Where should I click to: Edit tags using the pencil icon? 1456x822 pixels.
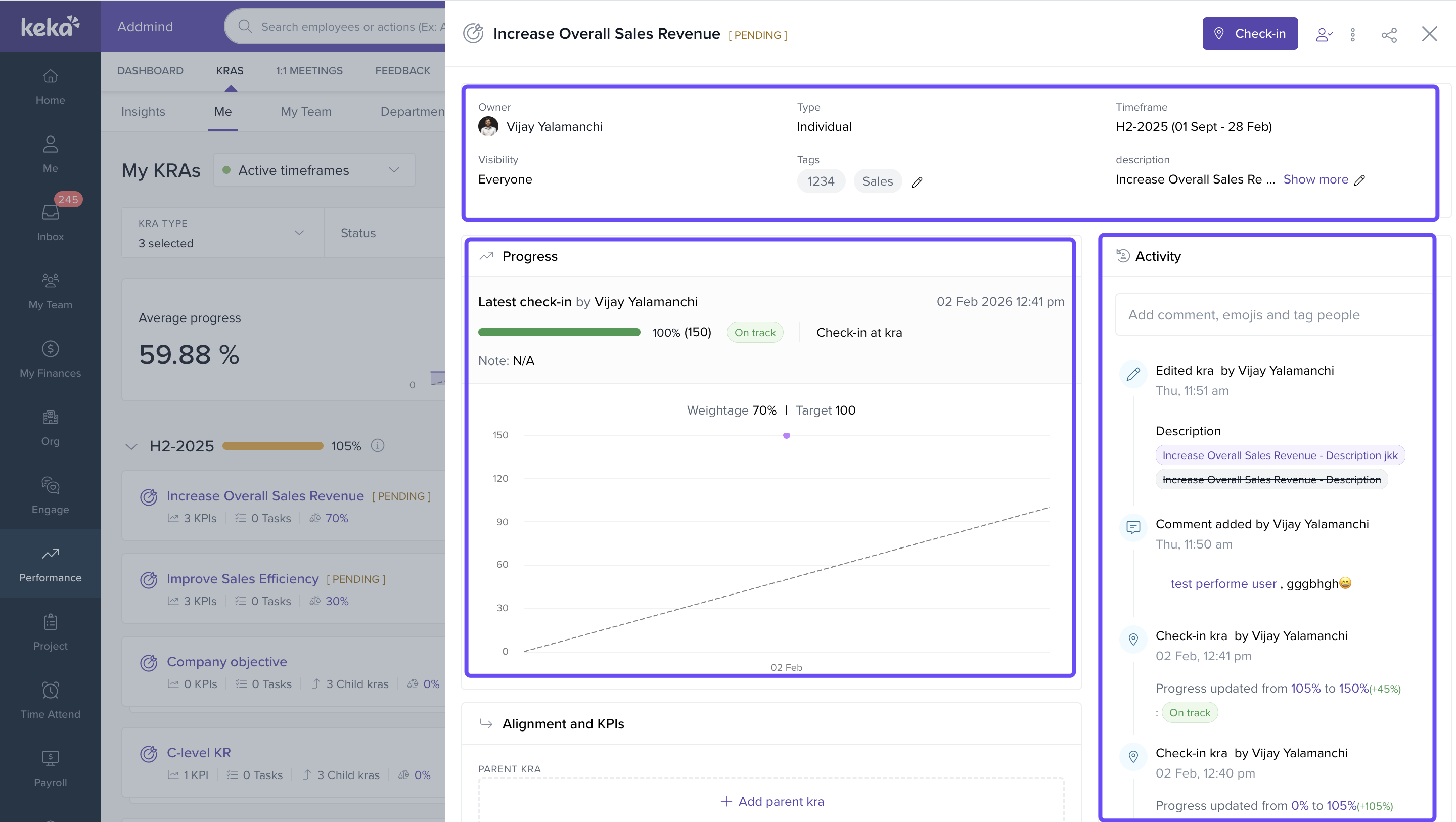[x=917, y=182]
